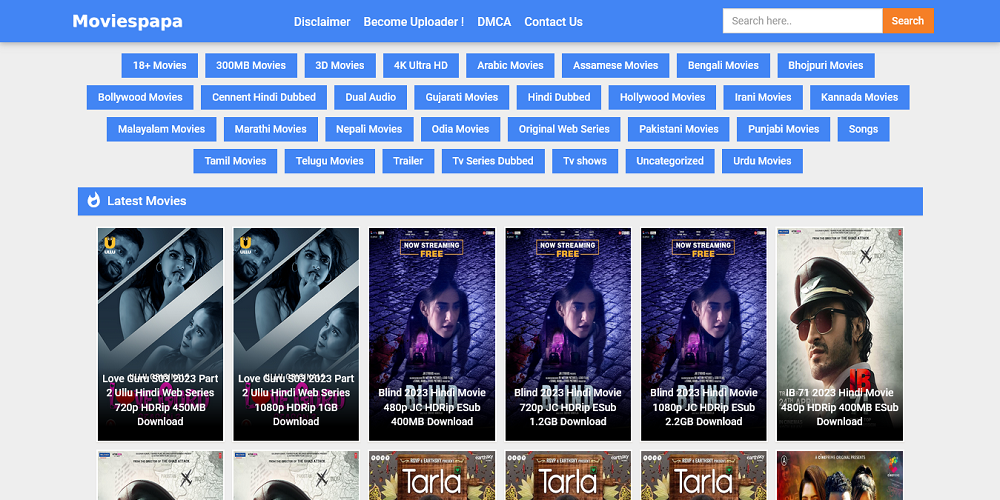Viewport: 1000px width, 500px height.
Task: Browse the Uncategorized category
Action: click(x=670, y=161)
